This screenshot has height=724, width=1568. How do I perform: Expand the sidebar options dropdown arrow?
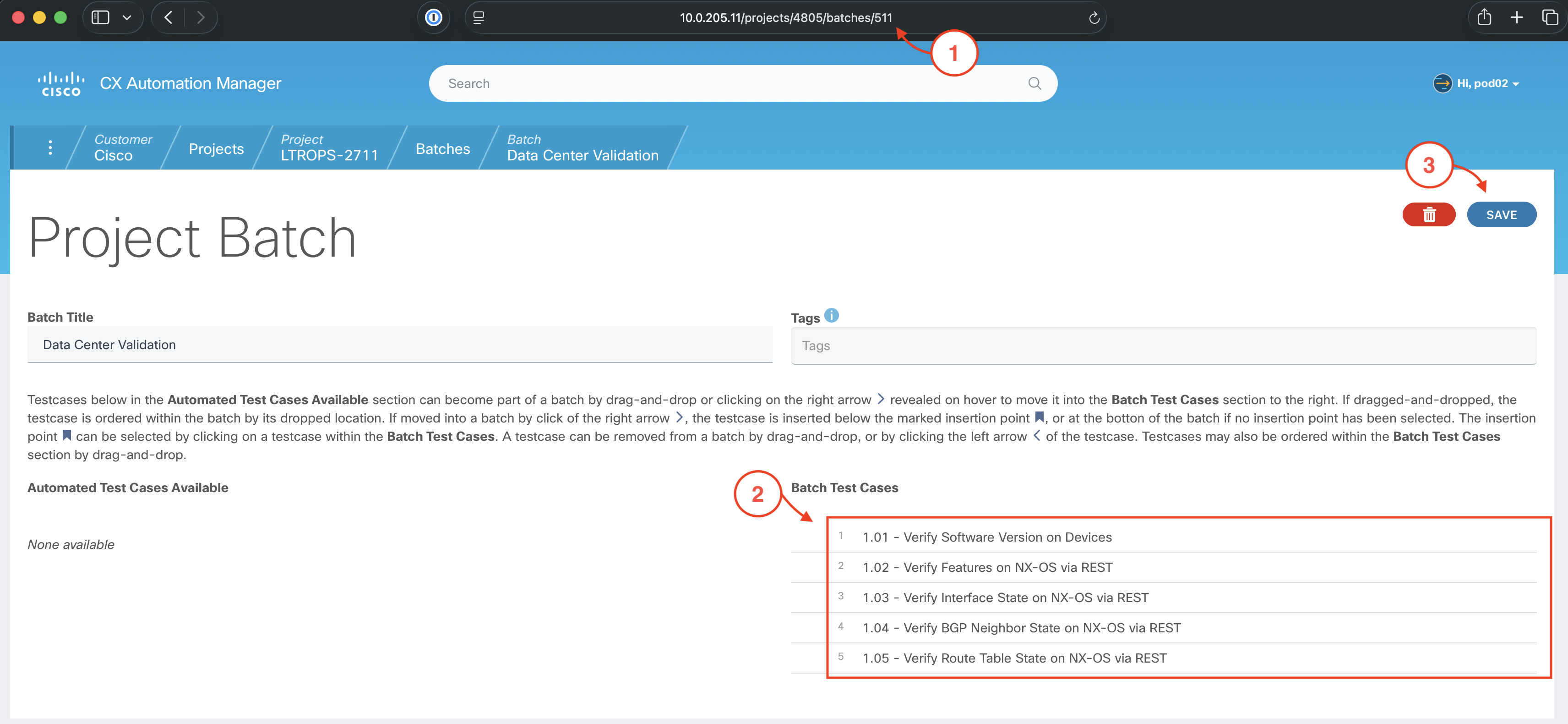coord(126,18)
